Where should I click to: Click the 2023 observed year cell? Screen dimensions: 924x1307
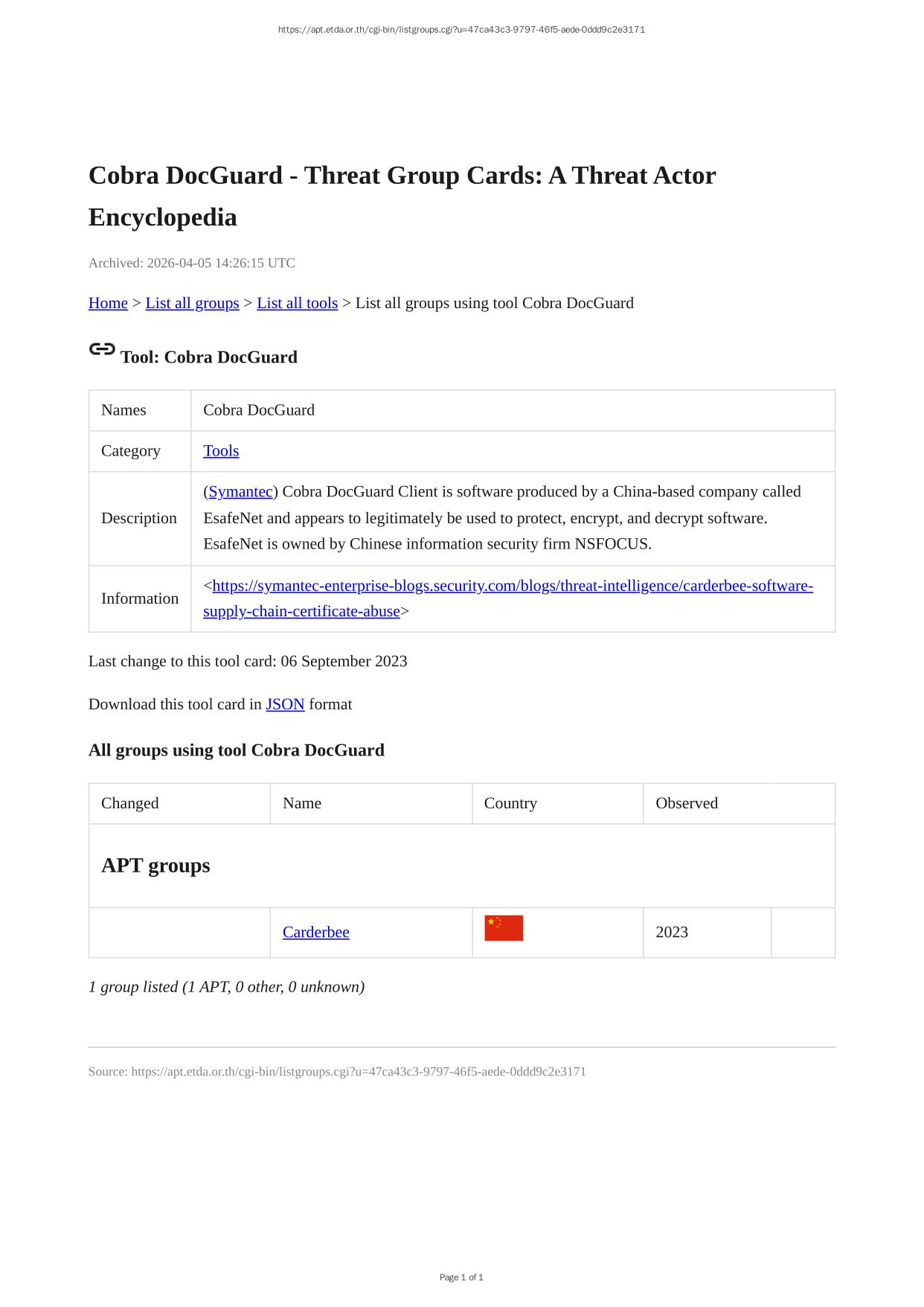pyautogui.click(x=671, y=932)
